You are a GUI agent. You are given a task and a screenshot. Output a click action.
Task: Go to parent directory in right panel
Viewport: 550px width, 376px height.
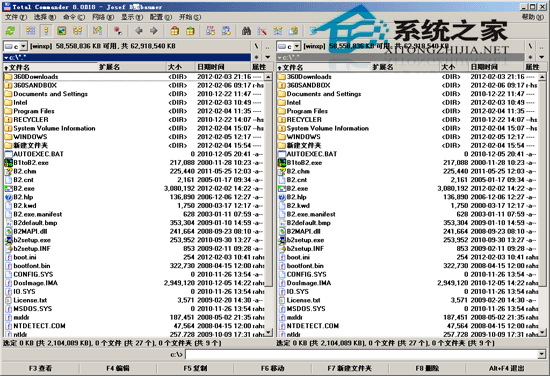(x=541, y=46)
